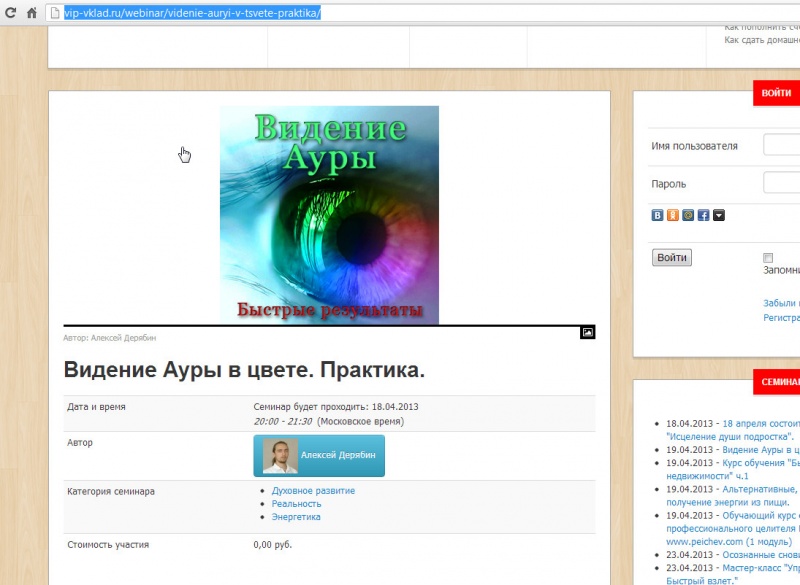Open the red 'Семинары' tab header
Image resolution: width=800 pixels, height=585 pixels.
tap(777, 382)
